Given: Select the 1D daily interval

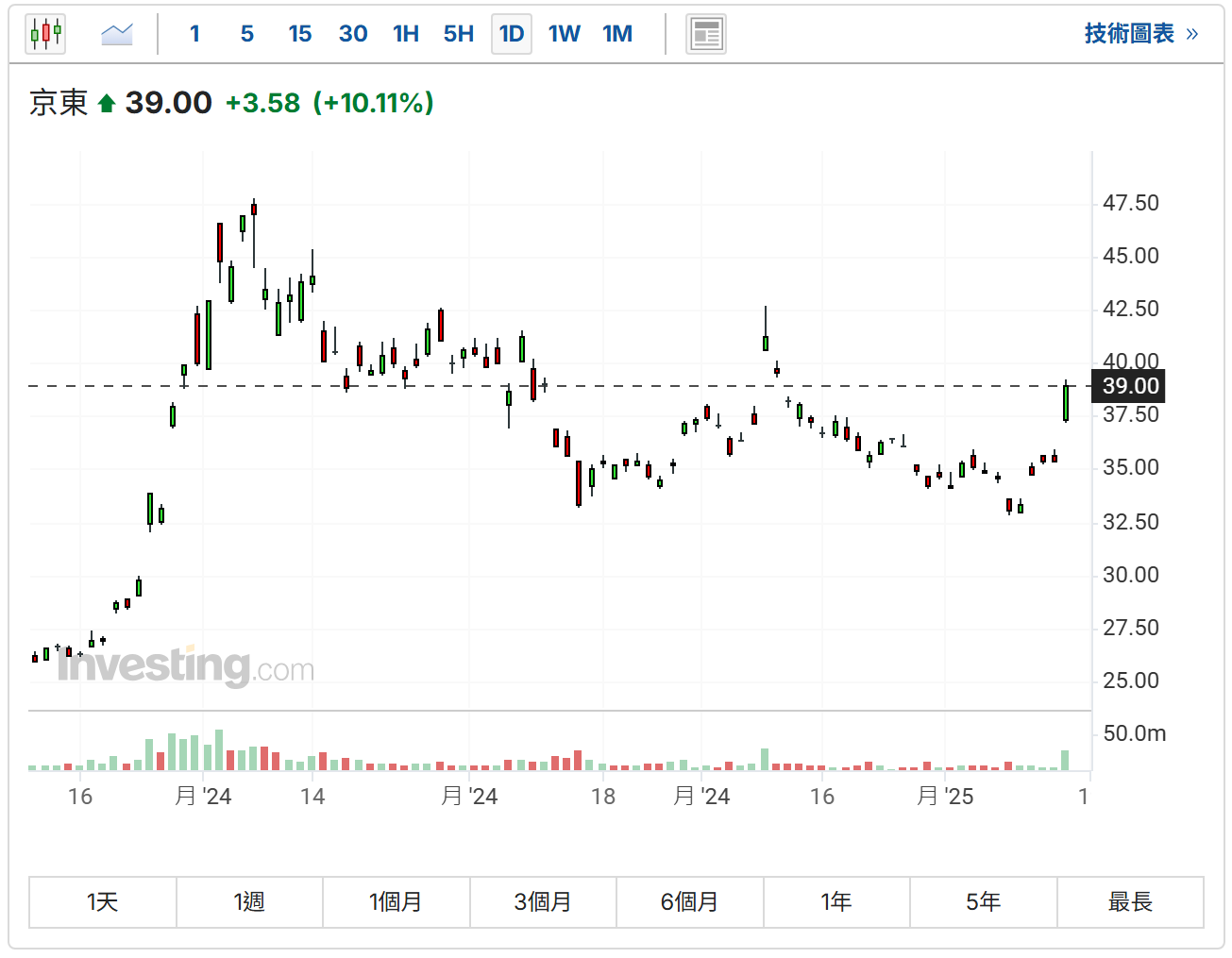Looking at the screenshot, I should (x=512, y=35).
